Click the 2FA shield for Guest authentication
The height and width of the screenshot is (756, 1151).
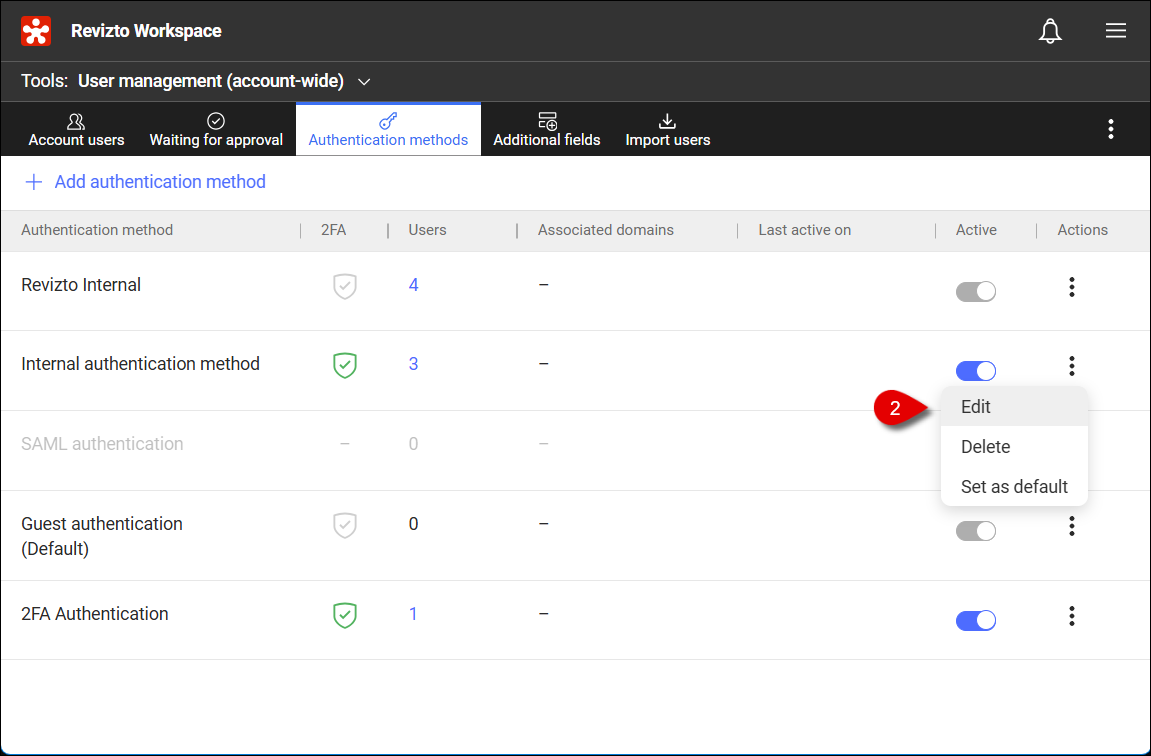click(x=344, y=525)
